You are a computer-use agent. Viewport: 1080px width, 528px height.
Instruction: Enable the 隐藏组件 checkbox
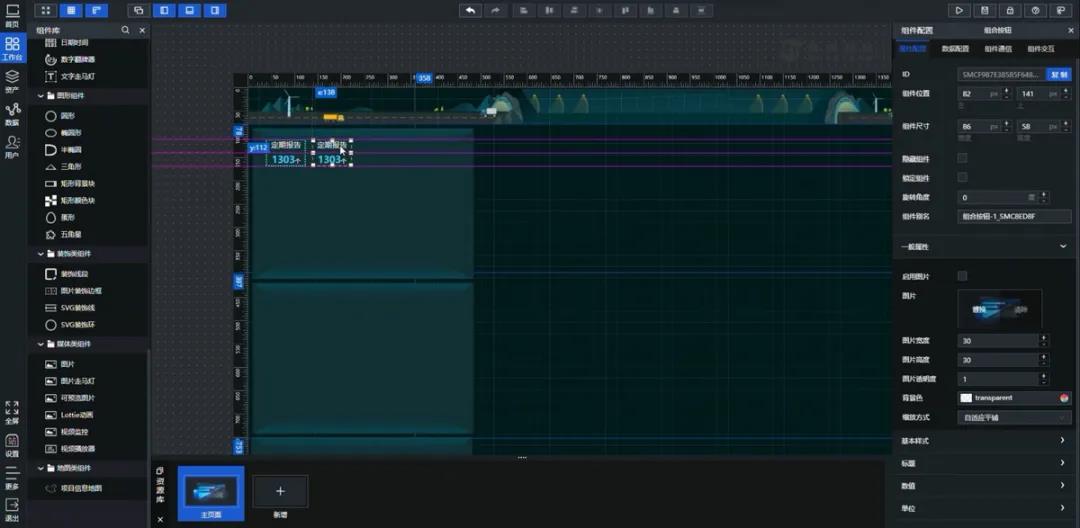962,159
